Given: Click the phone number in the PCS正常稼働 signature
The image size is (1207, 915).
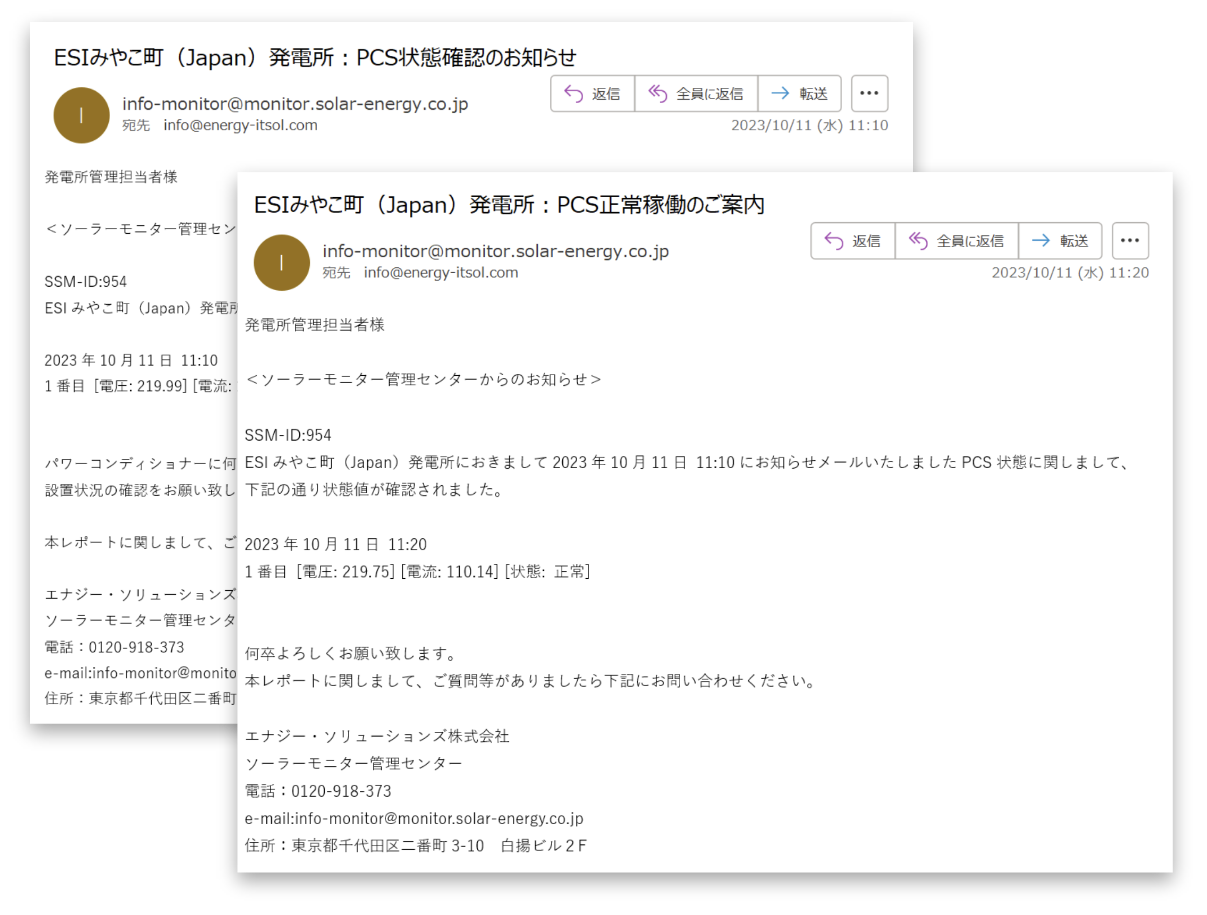Looking at the screenshot, I should tap(341, 791).
